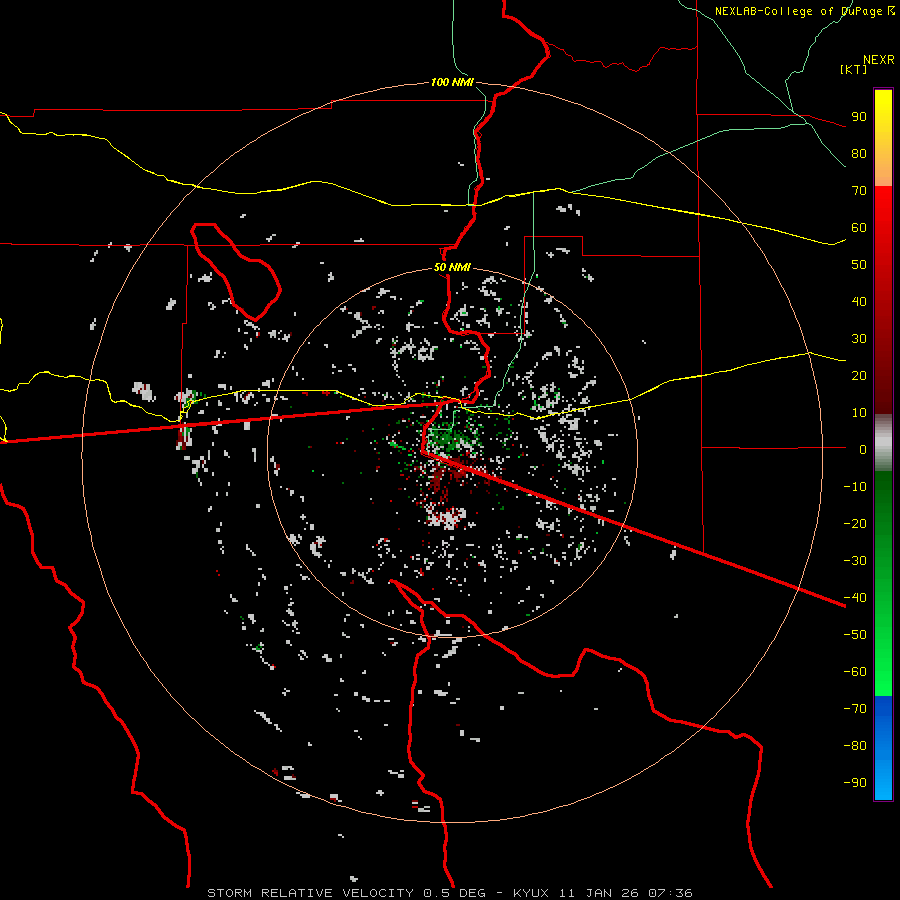The height and width of the screenshot is (900, 900).
Task: Click the STORM RELATIVE VELOCITY caption text
Action: click(310, 893)
